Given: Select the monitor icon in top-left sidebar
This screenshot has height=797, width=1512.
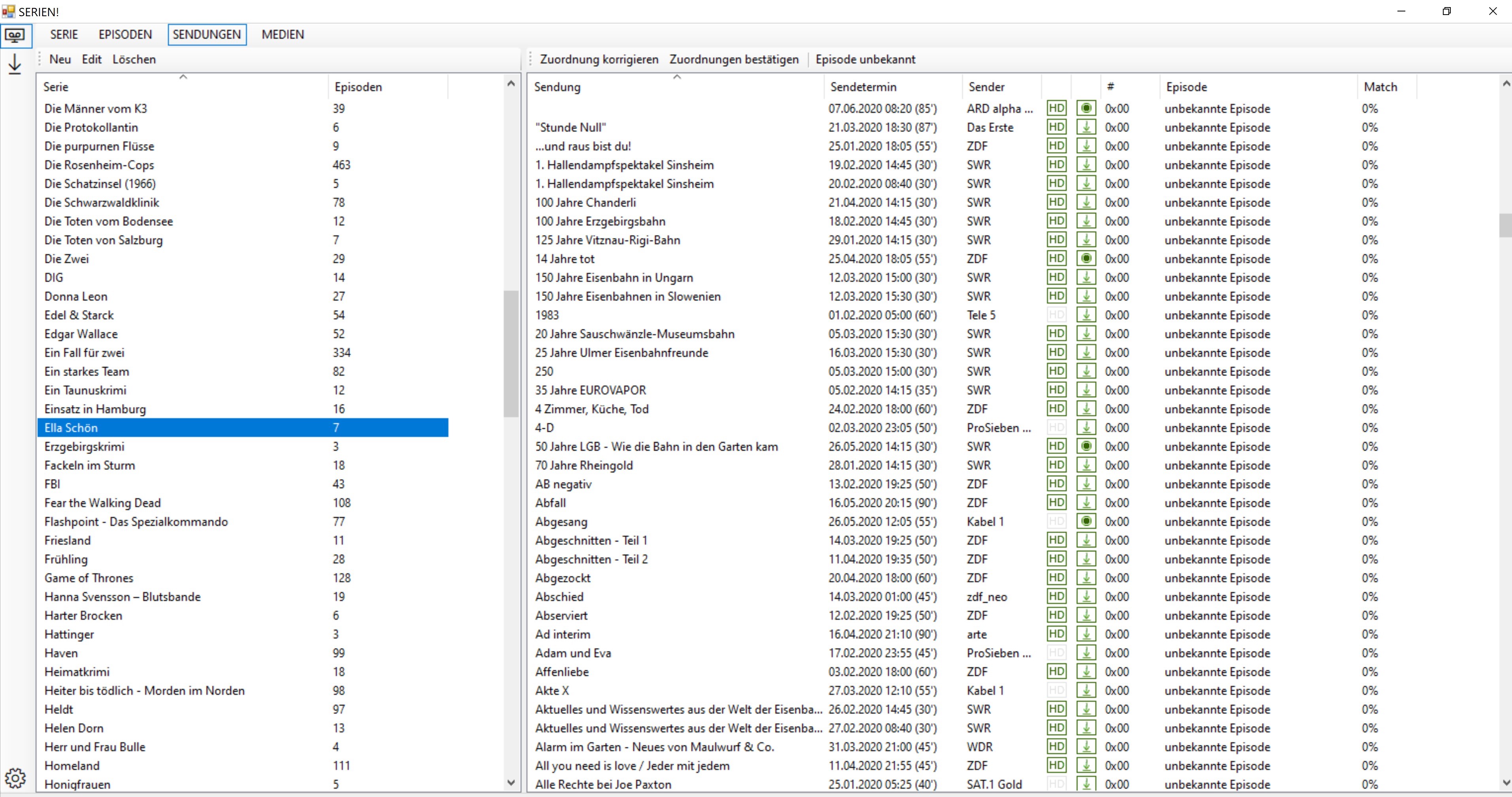Looking at the screenshot, I should [15, 35].
